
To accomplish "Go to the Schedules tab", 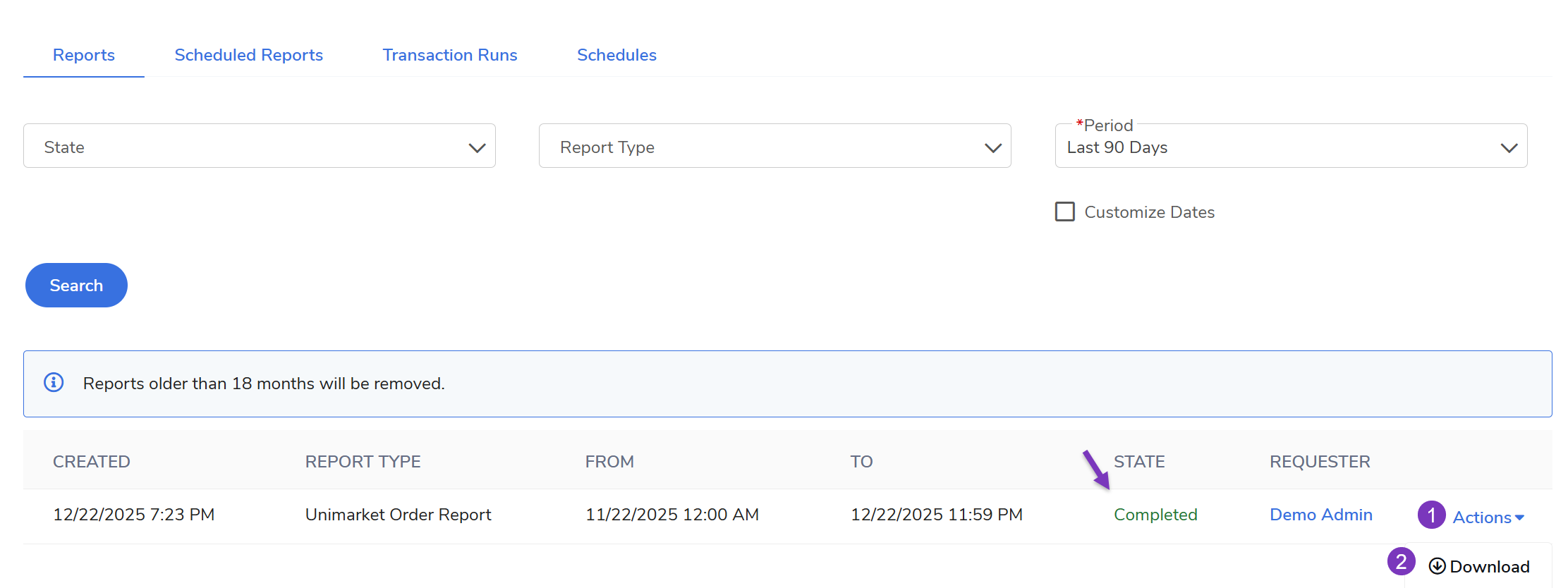I will point(616,55).
